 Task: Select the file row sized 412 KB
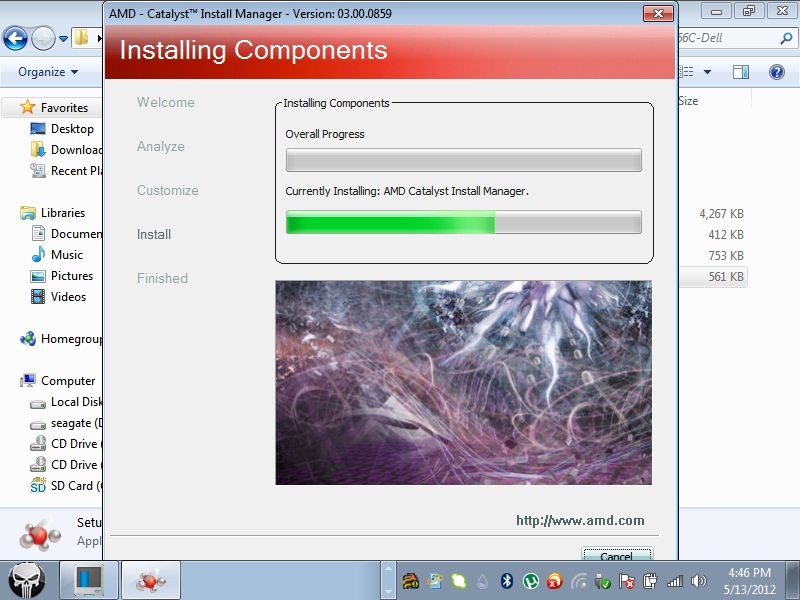pos(713,235)
